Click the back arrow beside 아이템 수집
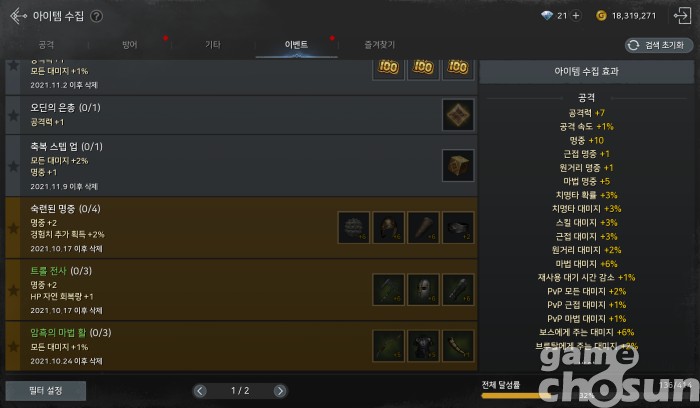 pyautogui.click(x=18, y=16)
